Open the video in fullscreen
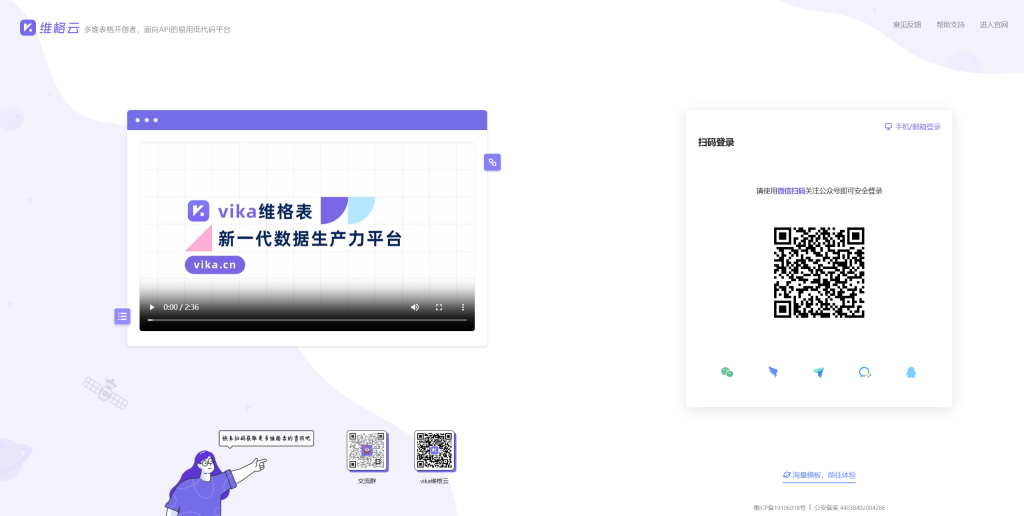This screenshot has width=1024, height=516. coord(439,307)
